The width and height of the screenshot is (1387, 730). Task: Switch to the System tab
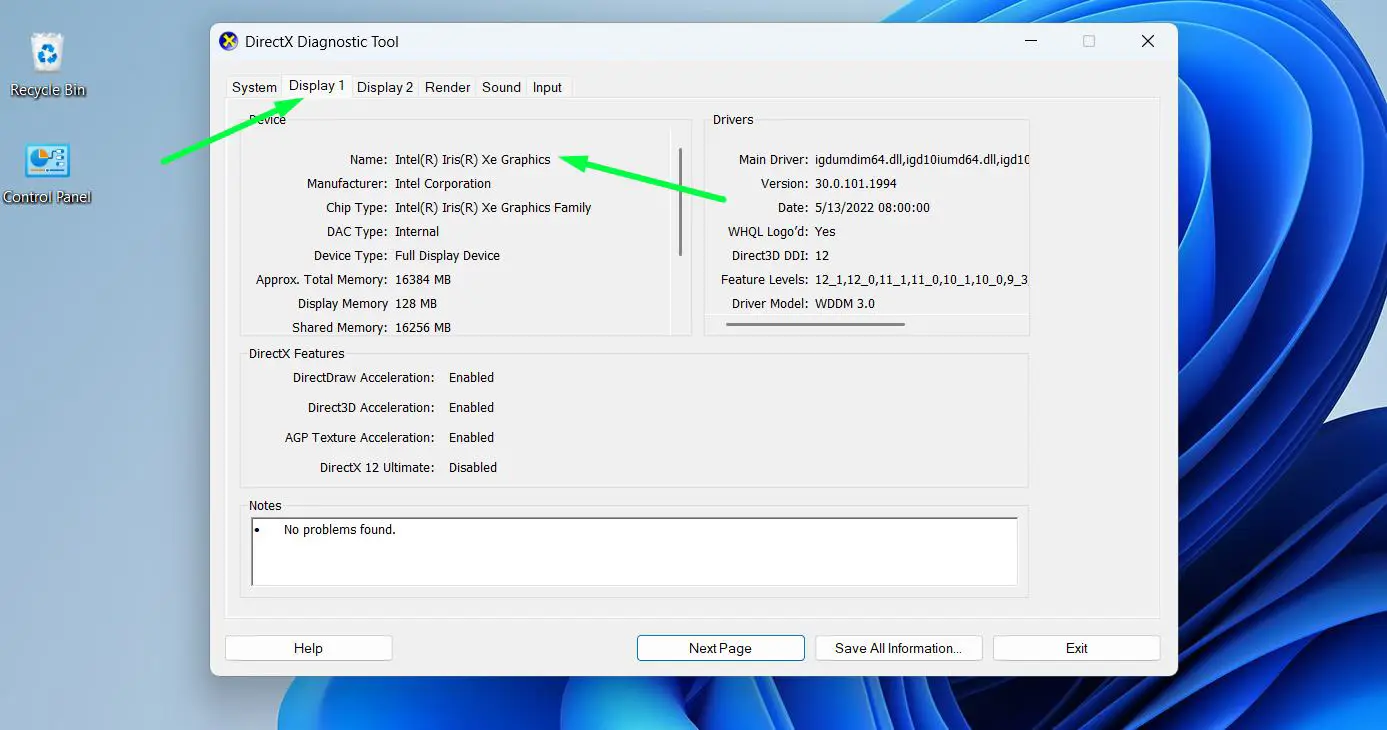coord(253,87)
